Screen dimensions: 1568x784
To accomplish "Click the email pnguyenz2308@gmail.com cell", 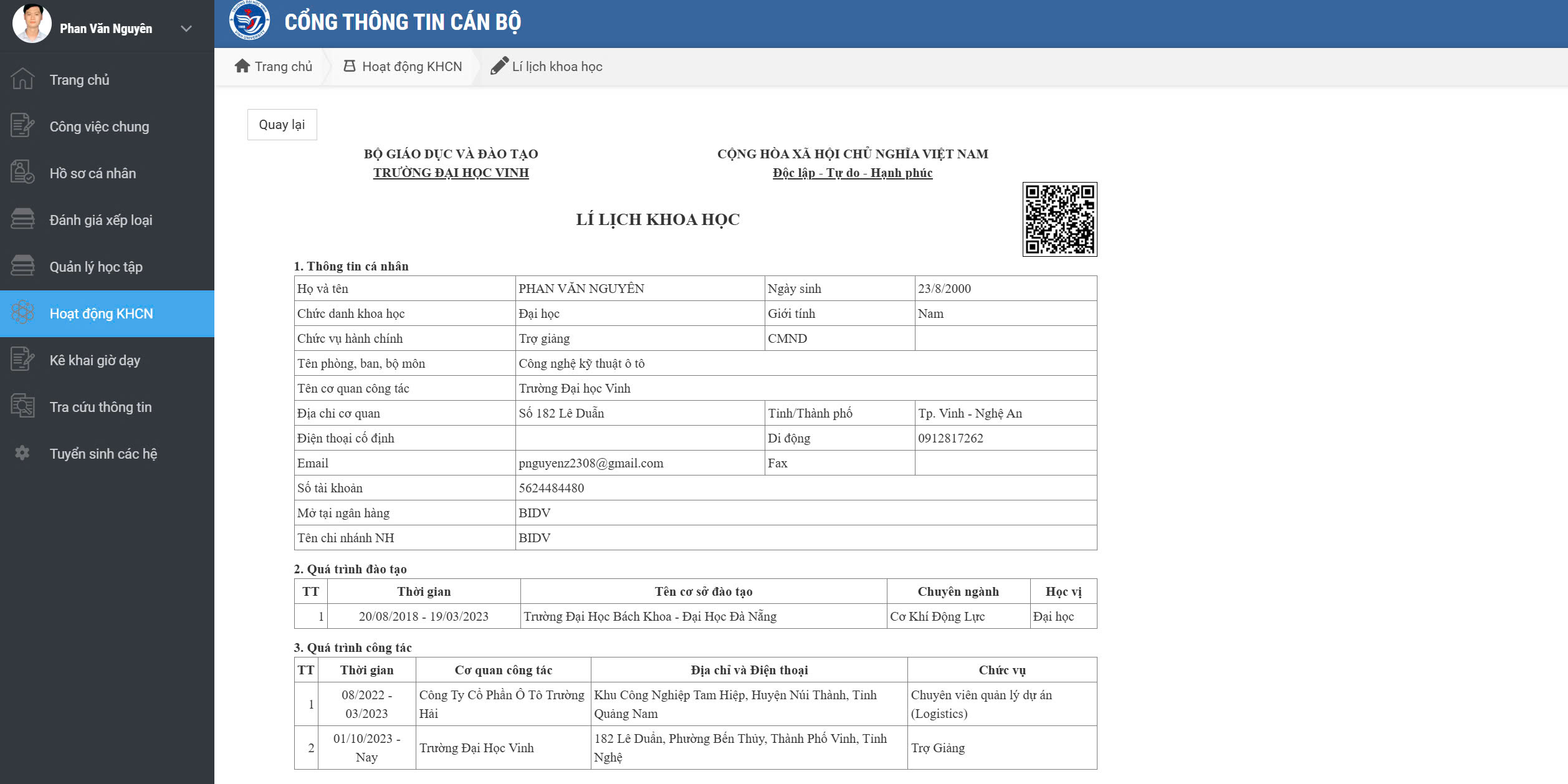I will pyautogui.click(x=640, y=463).
